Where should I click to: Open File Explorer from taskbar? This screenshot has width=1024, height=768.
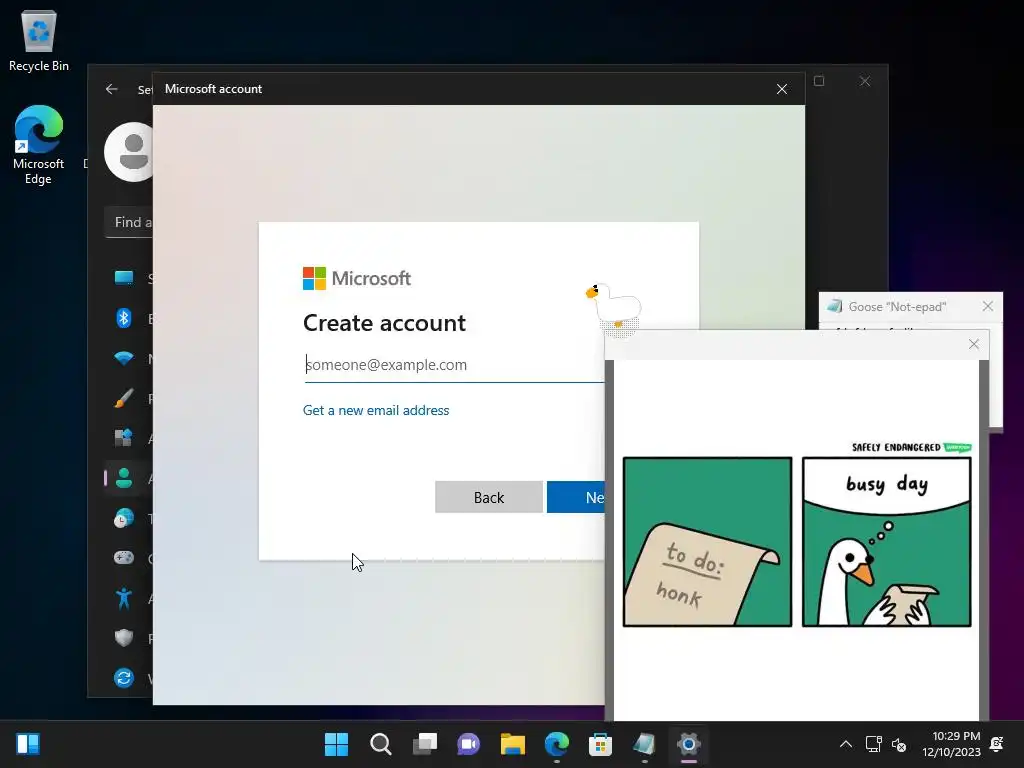tap(513, 744)
